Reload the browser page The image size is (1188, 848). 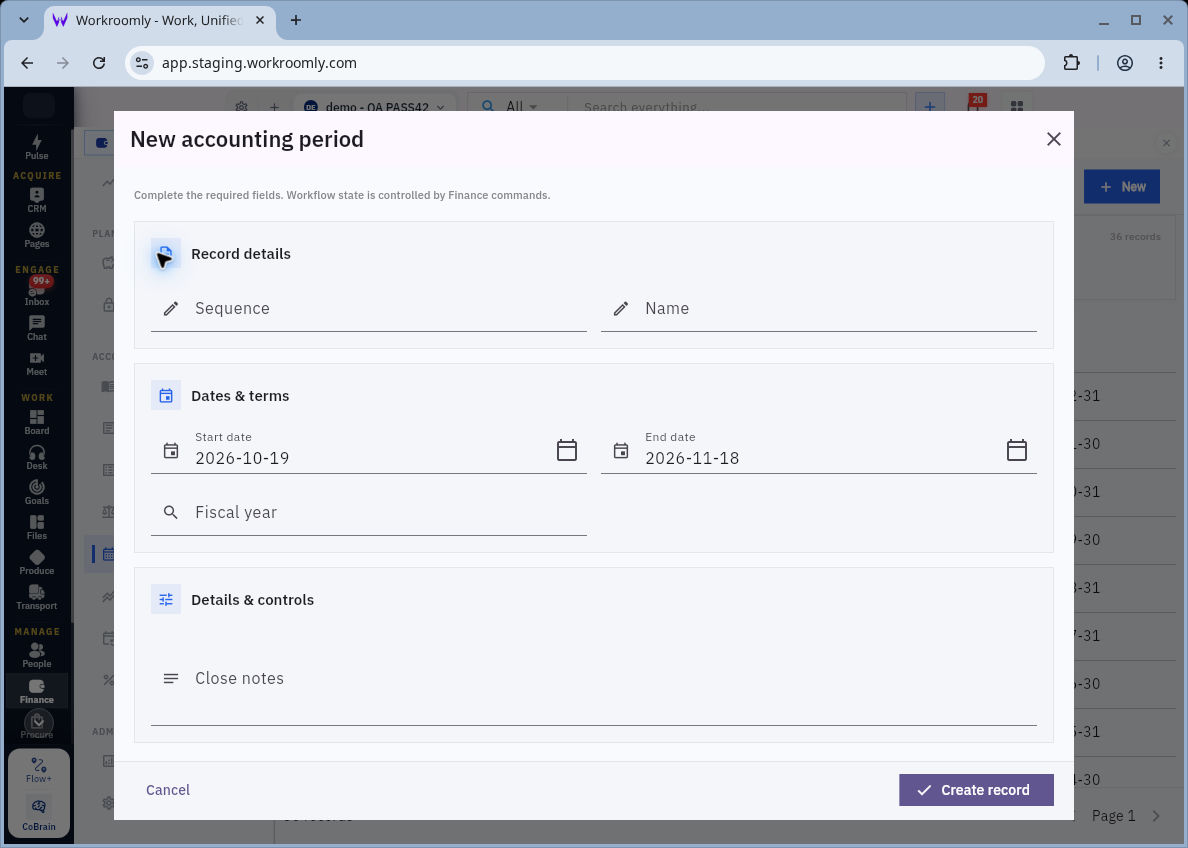tap(98, 63)
